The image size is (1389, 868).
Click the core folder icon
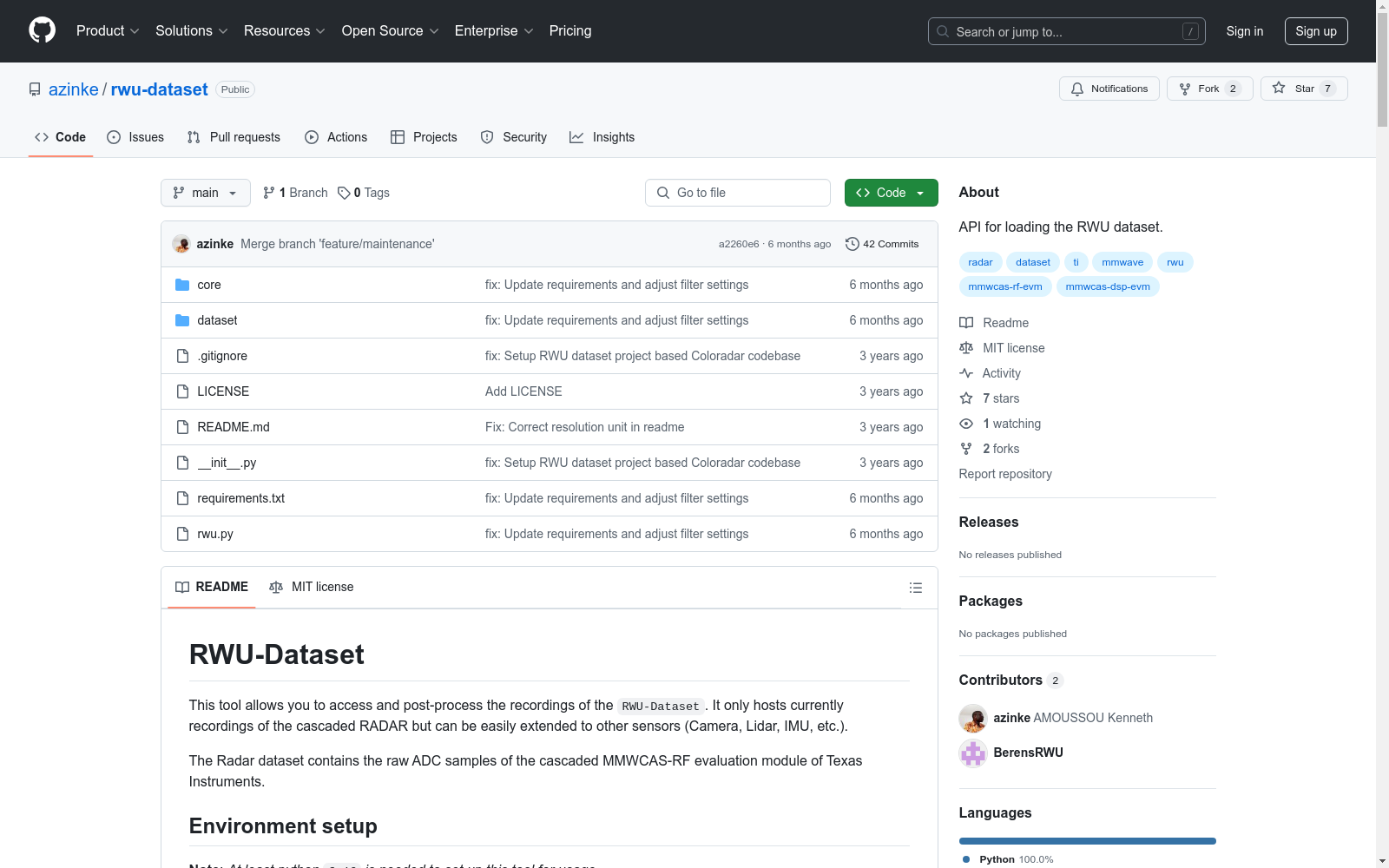(x=182, y=285)
